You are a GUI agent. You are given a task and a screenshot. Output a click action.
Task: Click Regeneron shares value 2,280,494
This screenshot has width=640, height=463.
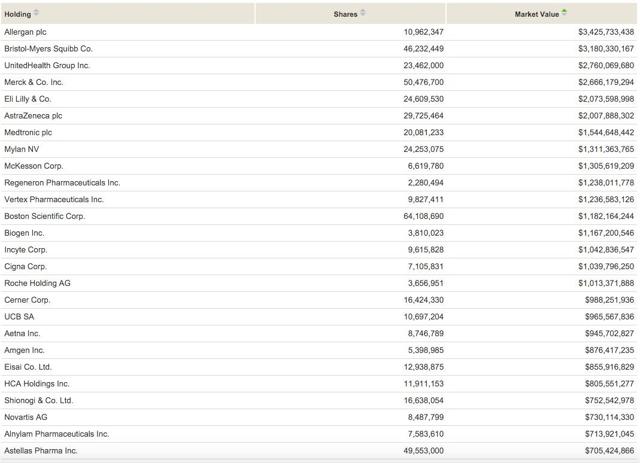coord(425,183)
